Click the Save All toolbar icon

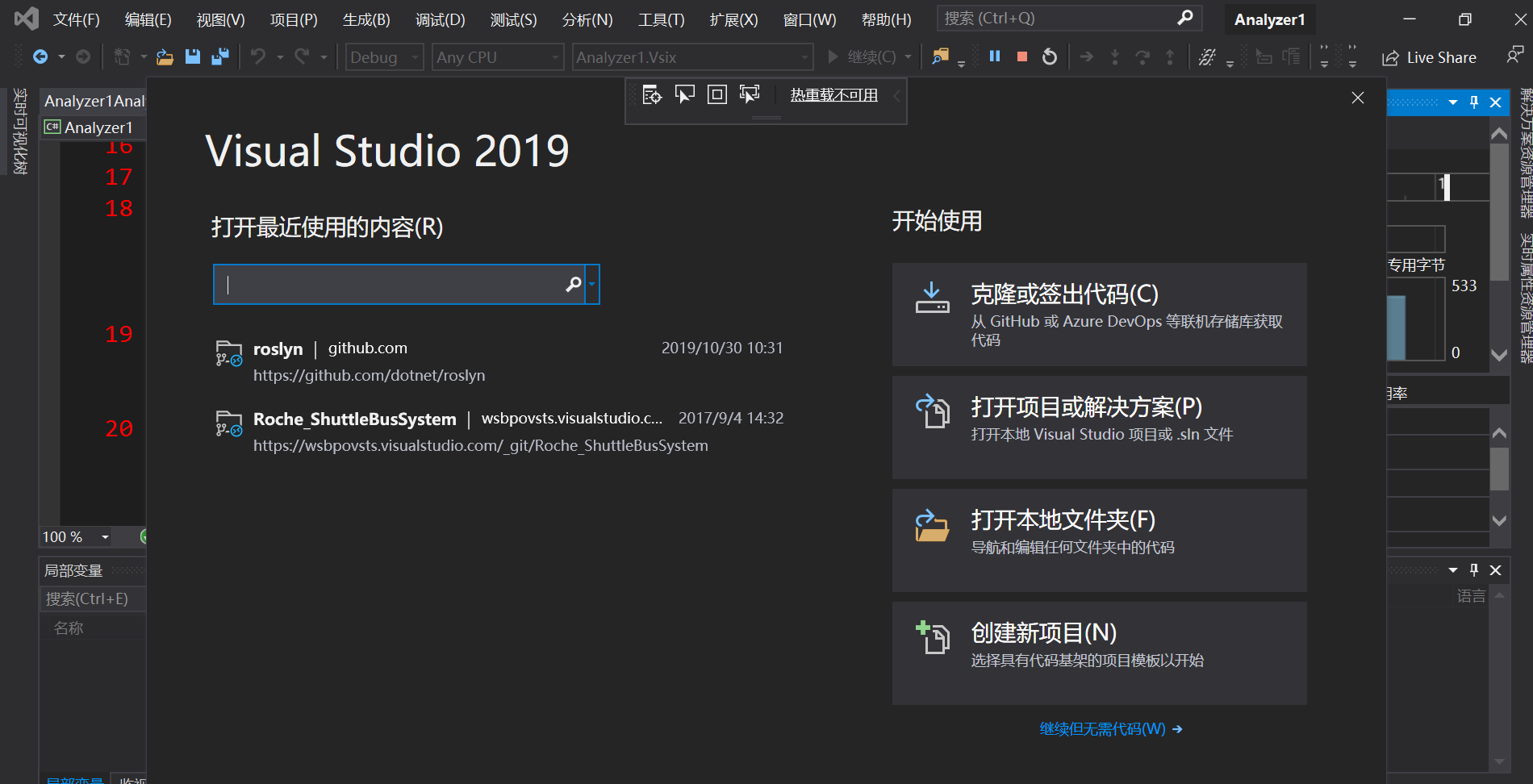(x=219, y=56)
